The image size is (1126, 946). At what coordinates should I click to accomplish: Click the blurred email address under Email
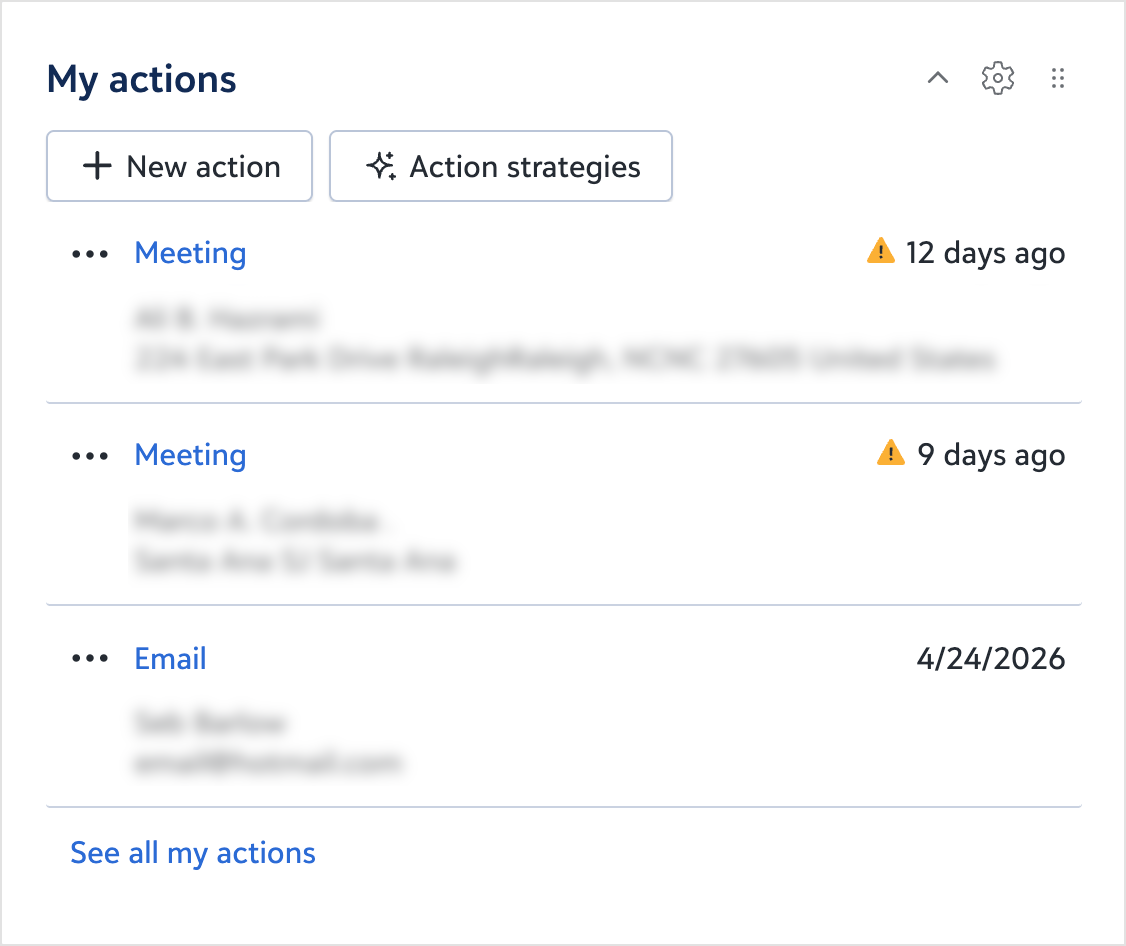point(268,764)
